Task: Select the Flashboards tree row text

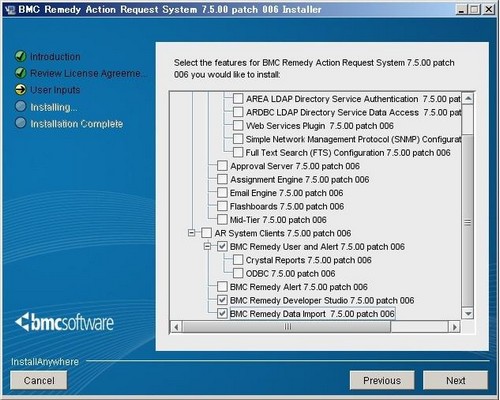Action: coord(287,206)
